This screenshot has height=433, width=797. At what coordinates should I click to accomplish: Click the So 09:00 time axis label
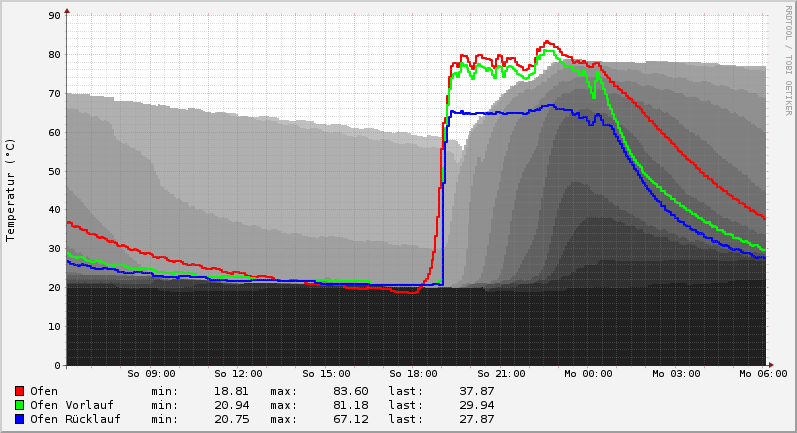151,374
